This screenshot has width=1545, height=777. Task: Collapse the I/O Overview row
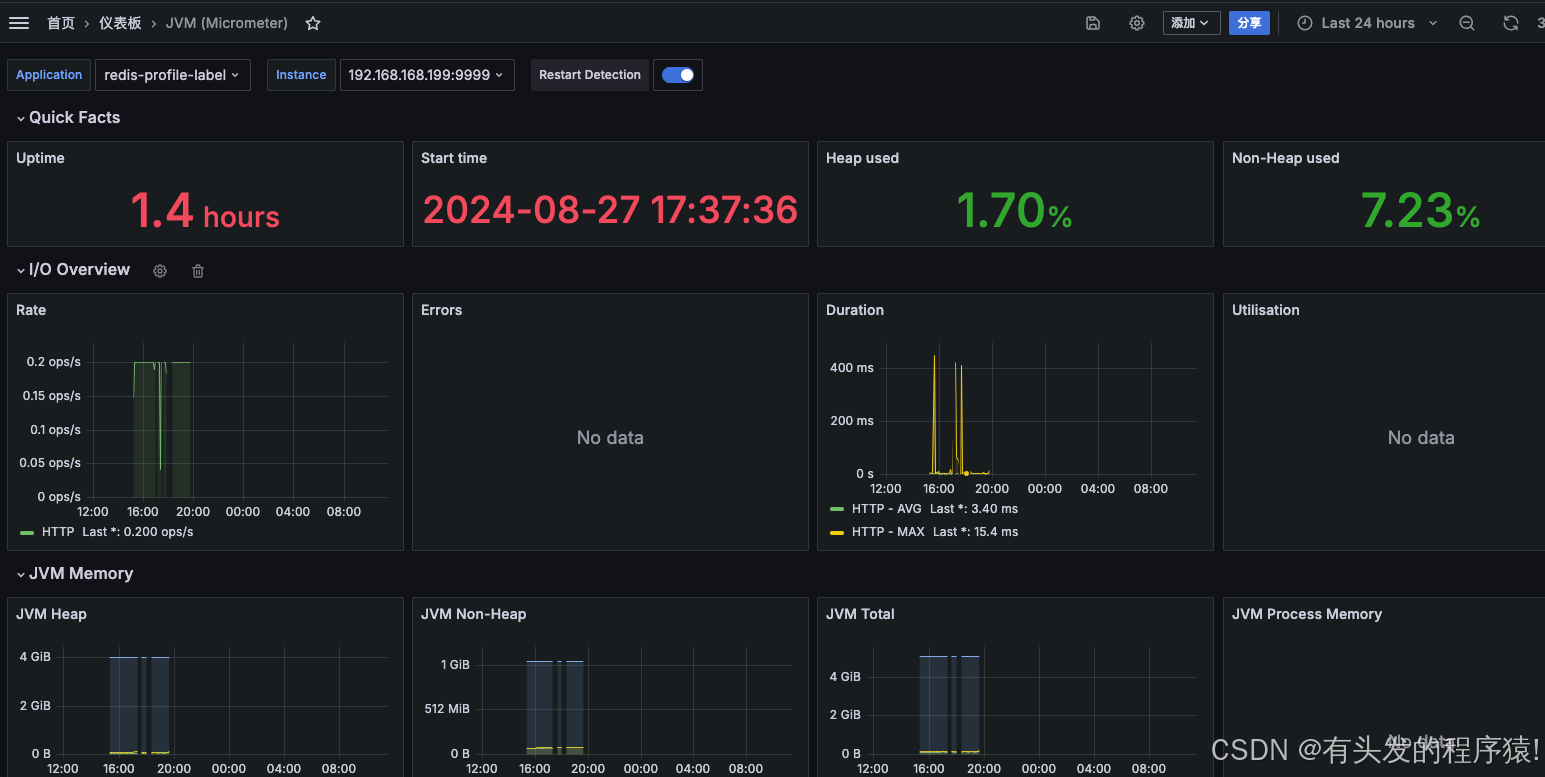(x=73, y=270)
